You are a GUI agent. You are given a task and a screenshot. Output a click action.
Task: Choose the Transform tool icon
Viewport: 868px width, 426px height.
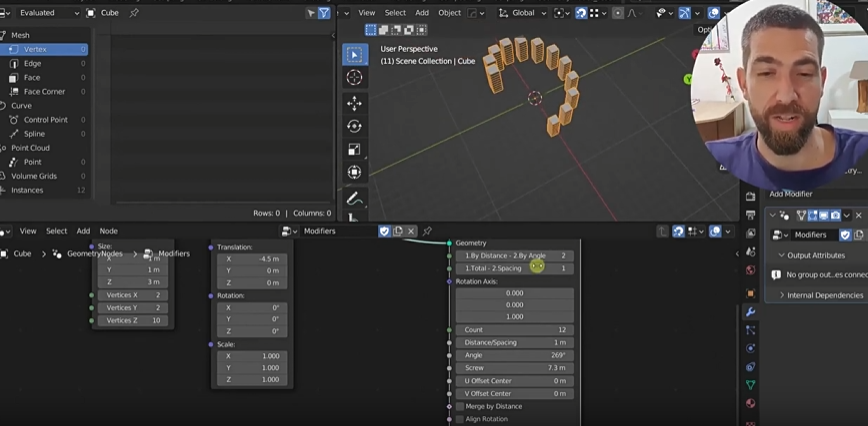[354, 172]
